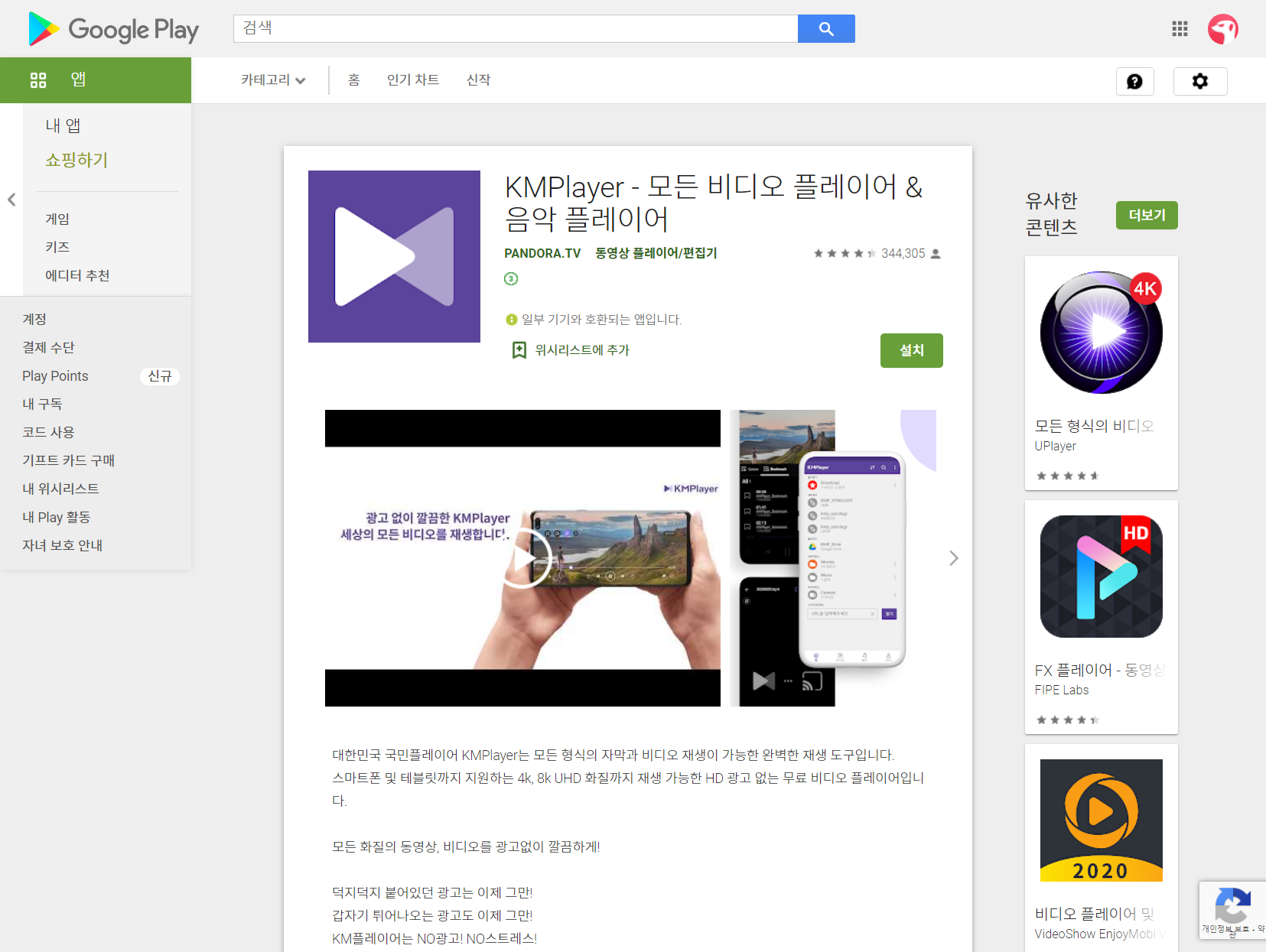Click the KMPlayer purple app icon
This screenshot has height=952, width=1266.
click(x=394, y=256)
